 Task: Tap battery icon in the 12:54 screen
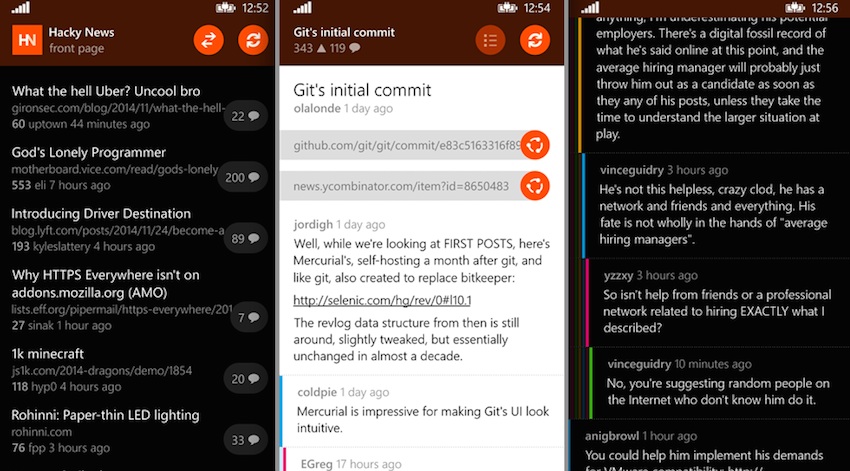click(507, 8)
